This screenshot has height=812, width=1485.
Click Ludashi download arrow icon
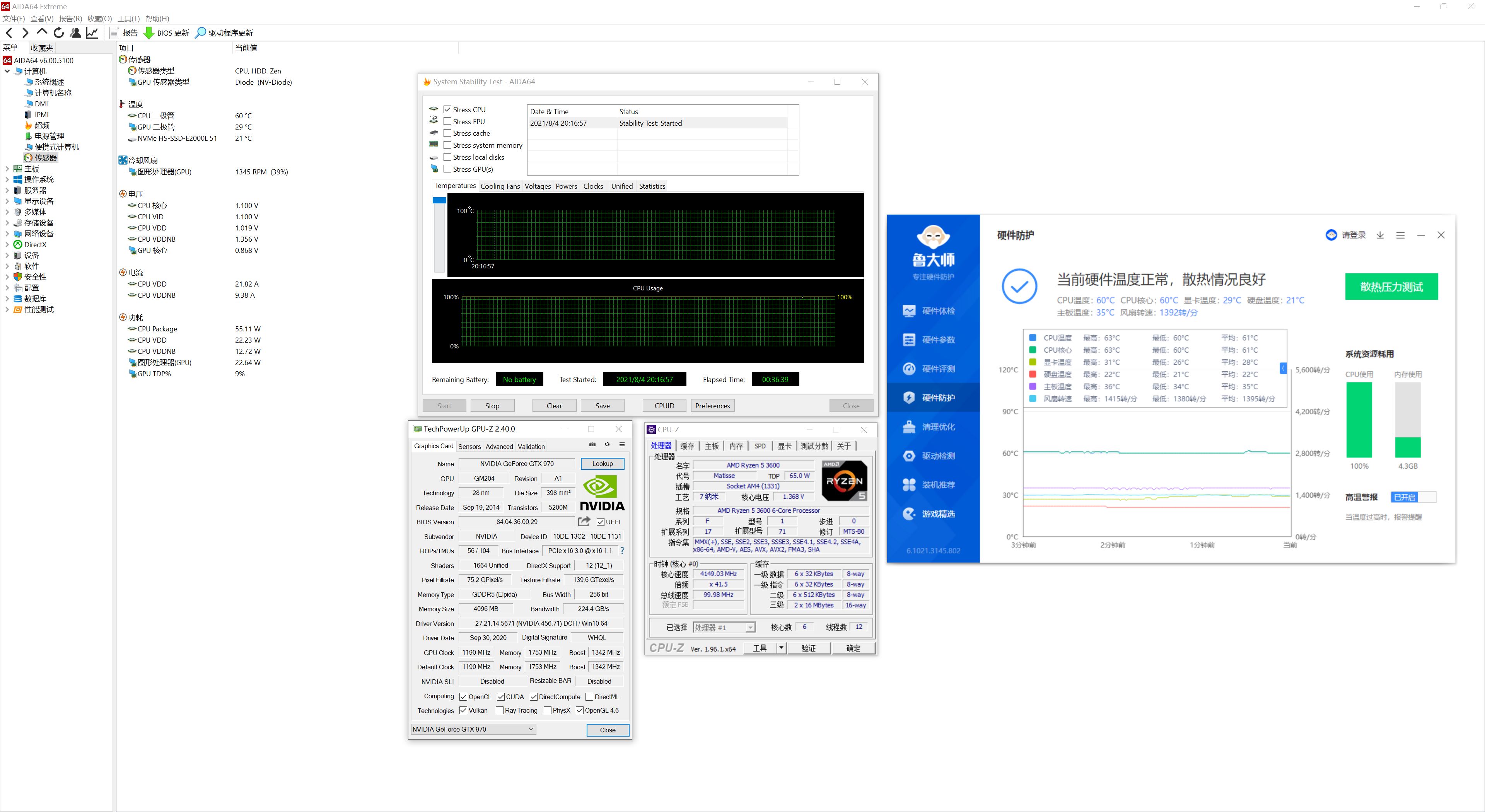point(1380,235)
